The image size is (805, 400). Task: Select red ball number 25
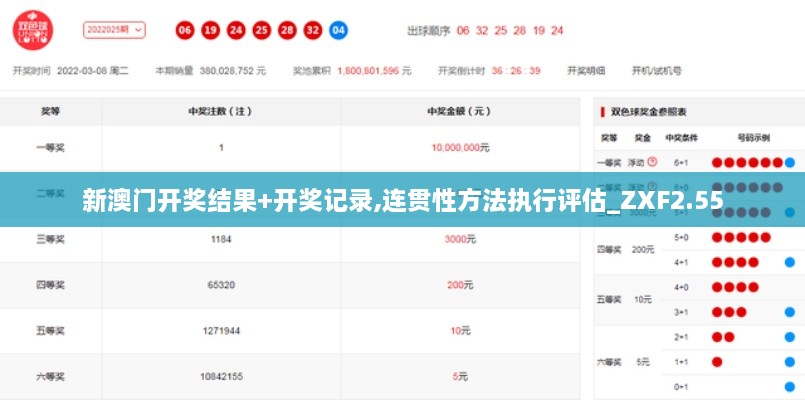point(262,30)
